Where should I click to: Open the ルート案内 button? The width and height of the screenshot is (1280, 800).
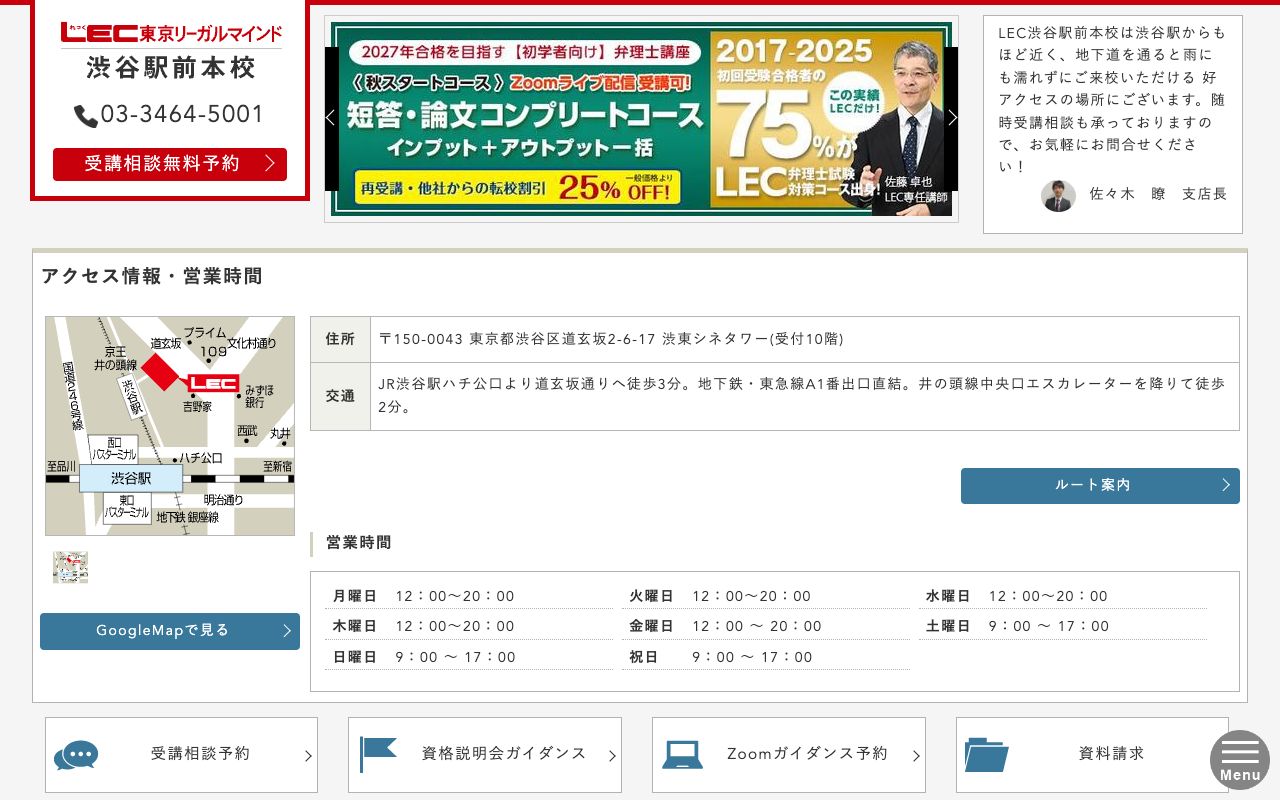tap(1100, 486)
